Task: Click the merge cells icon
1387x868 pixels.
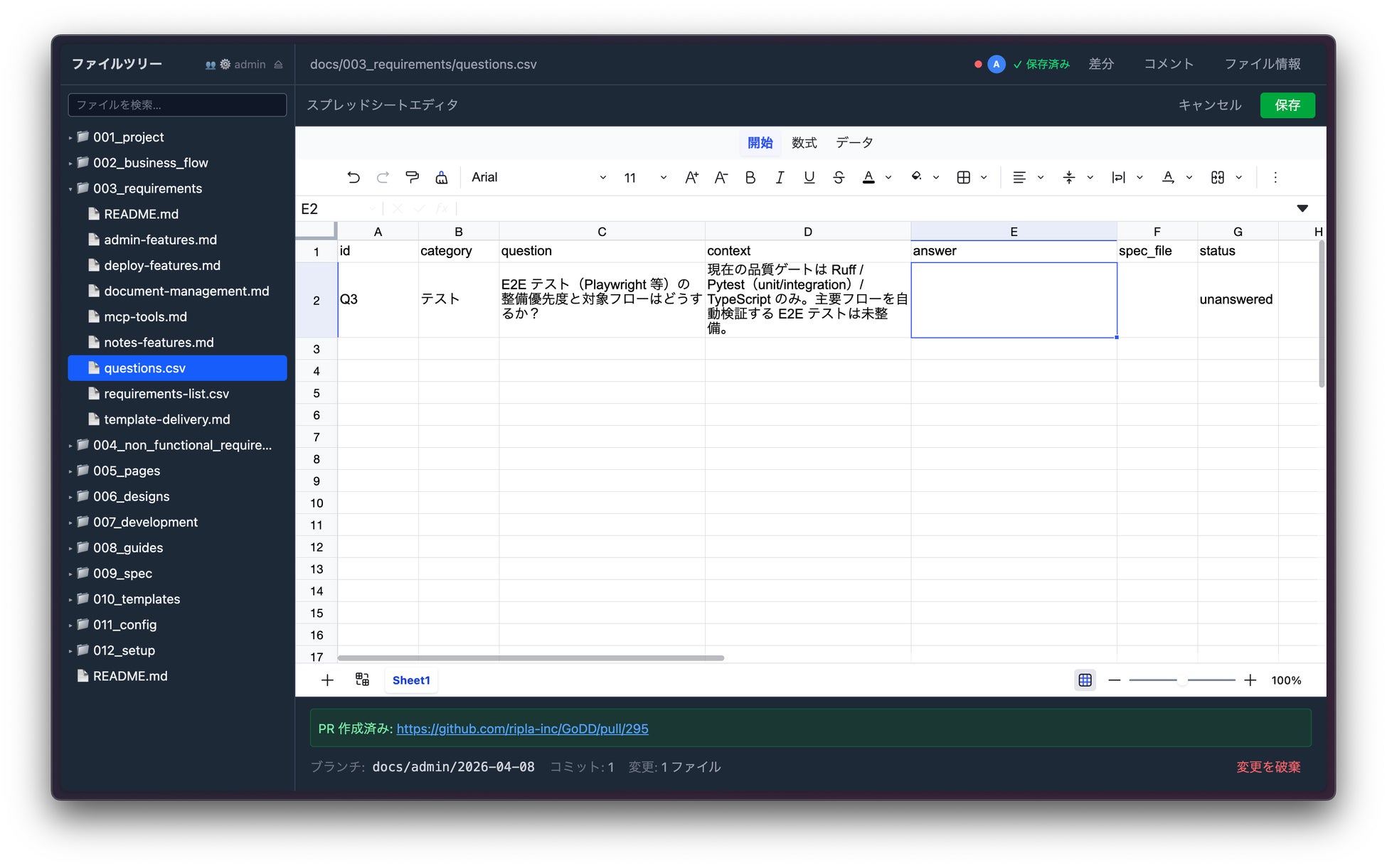Action: click(x=1218, y=178)
